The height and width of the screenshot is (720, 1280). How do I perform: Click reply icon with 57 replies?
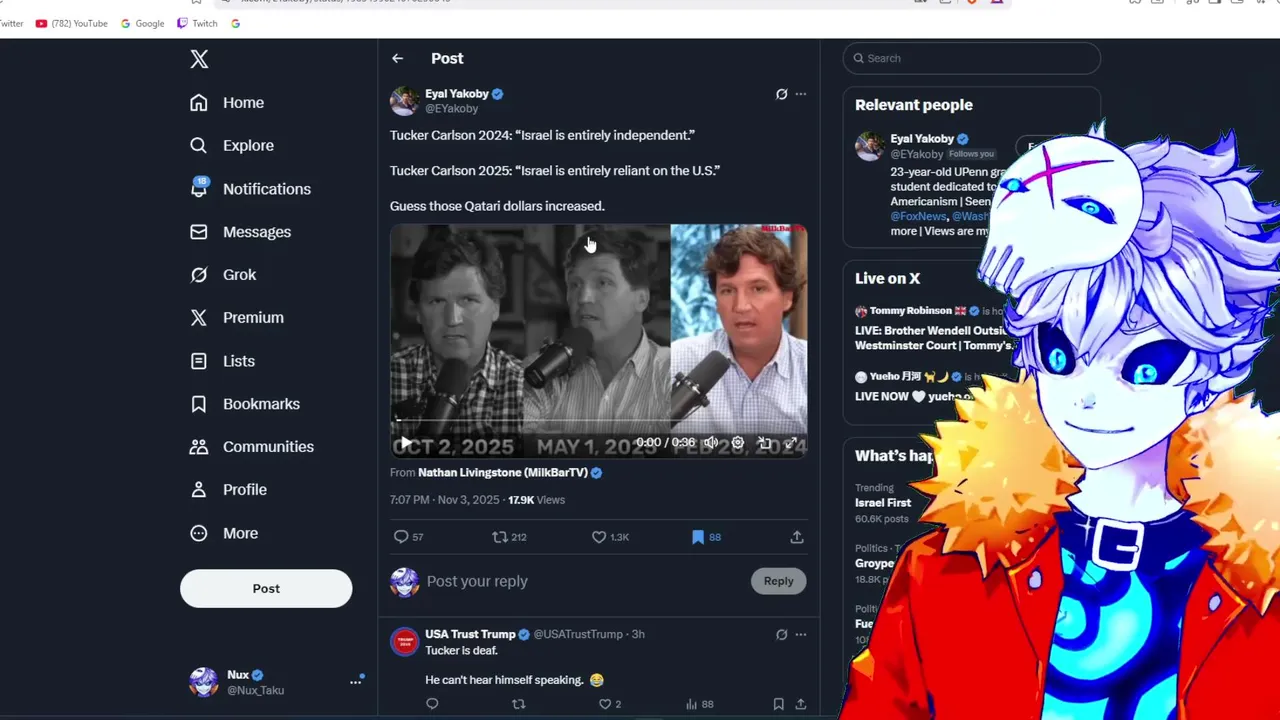[x=409, y=537]
